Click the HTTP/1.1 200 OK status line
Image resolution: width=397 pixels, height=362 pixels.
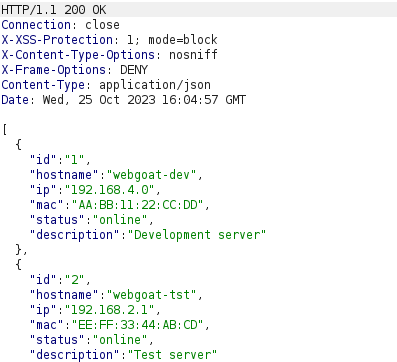pyautogui.click(x=54, y=10)
